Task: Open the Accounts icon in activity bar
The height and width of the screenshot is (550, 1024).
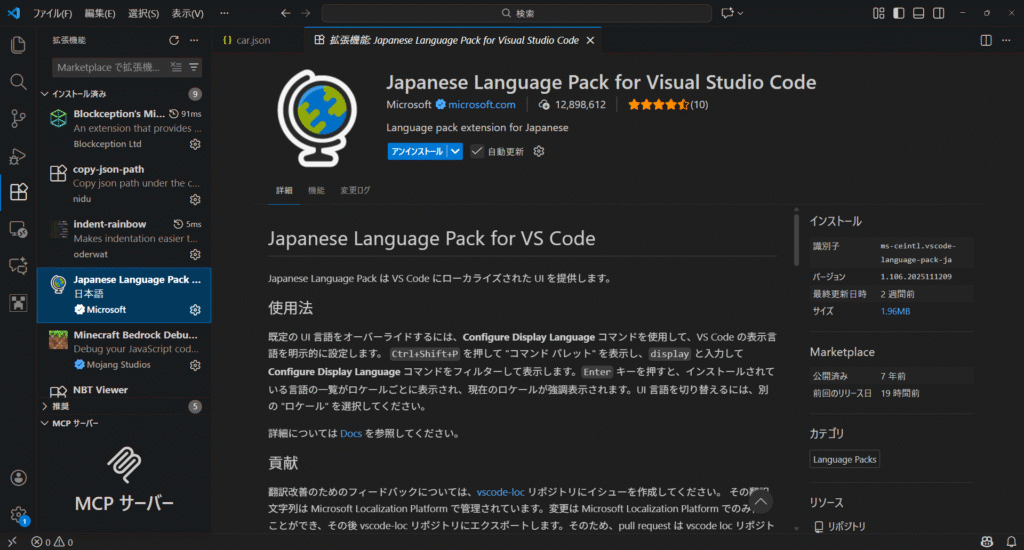Action: [18, 478]
